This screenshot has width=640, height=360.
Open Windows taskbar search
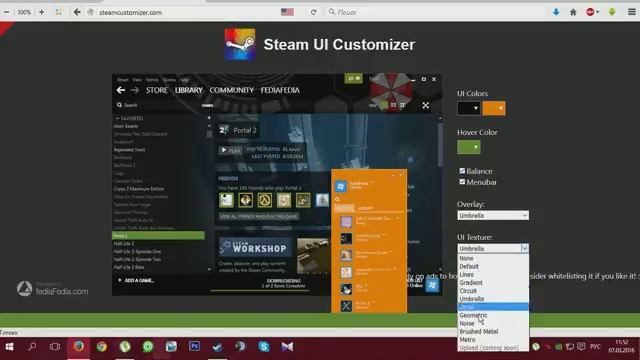[32, 347]
